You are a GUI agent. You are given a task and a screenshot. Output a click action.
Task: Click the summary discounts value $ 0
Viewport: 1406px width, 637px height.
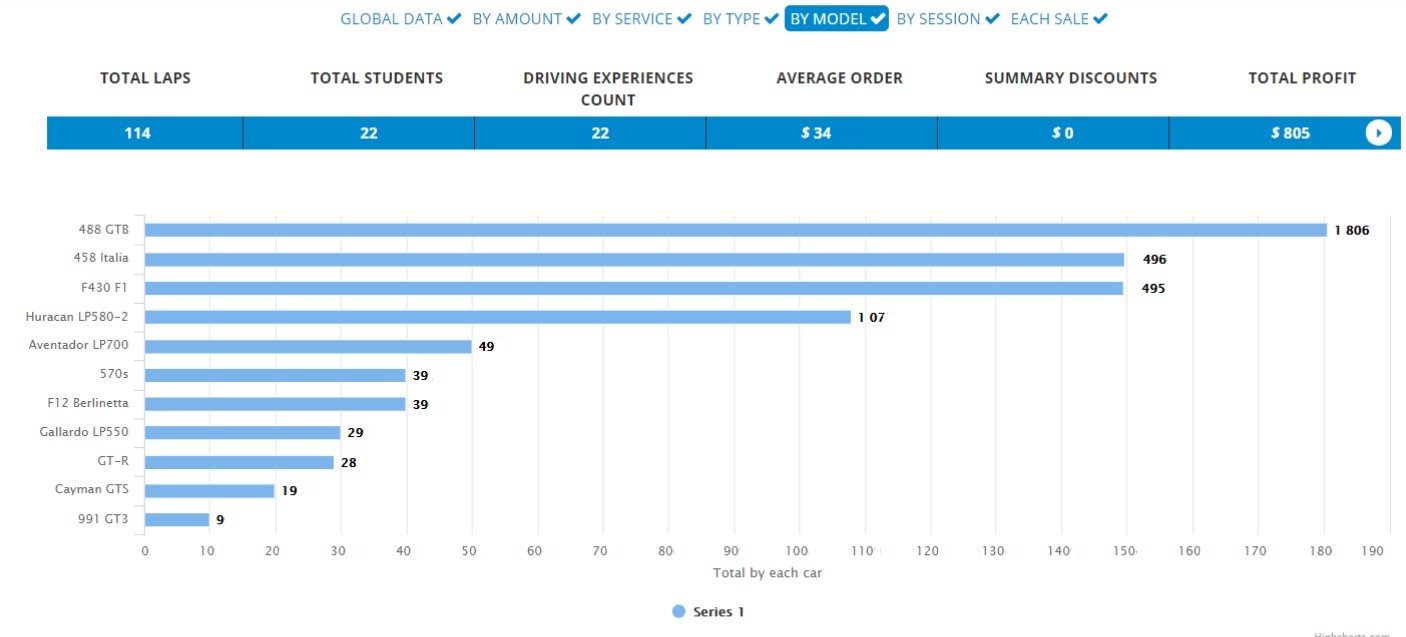point(1062,133)
